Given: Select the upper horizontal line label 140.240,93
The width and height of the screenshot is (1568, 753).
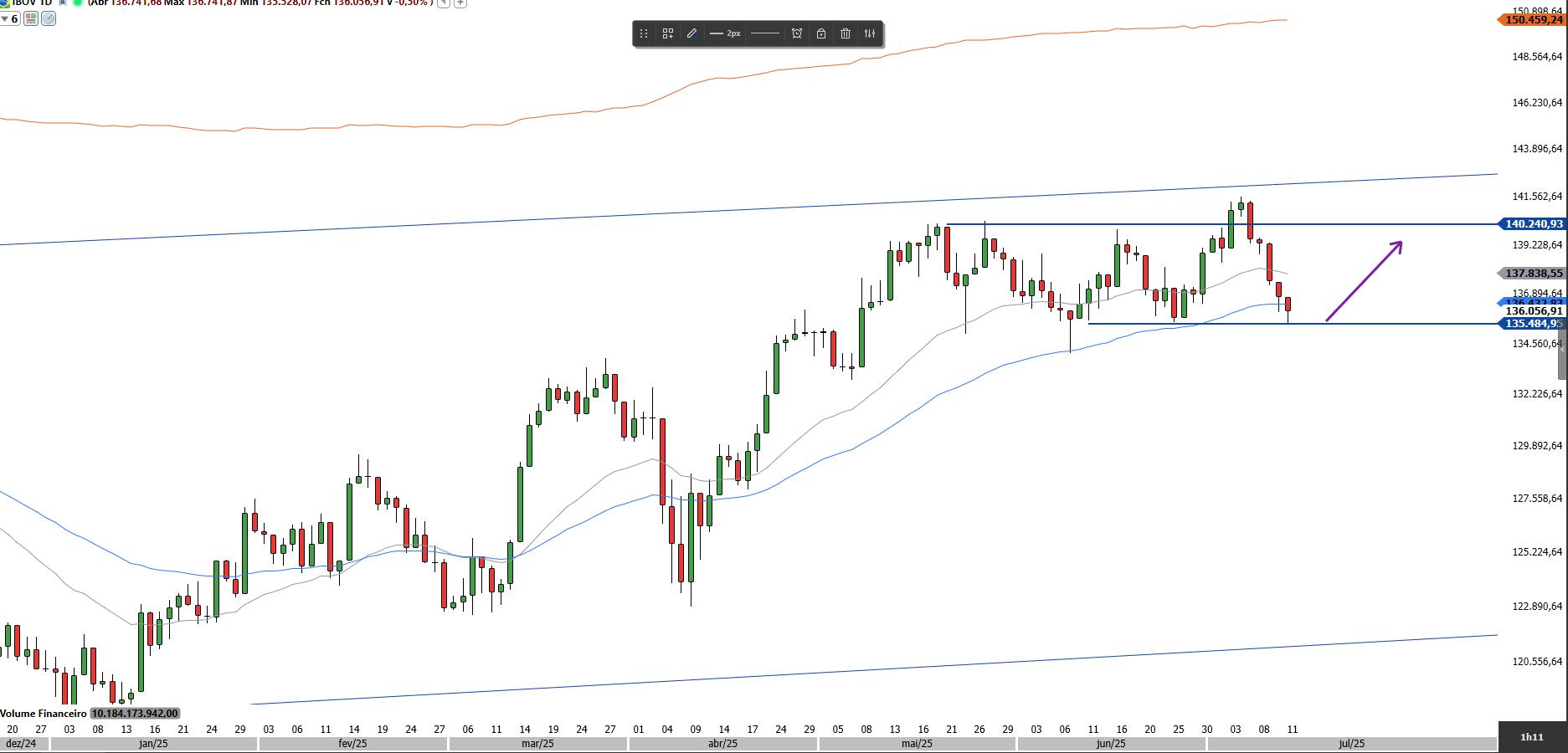Looking at the screenshot, I should point(1530,224).
